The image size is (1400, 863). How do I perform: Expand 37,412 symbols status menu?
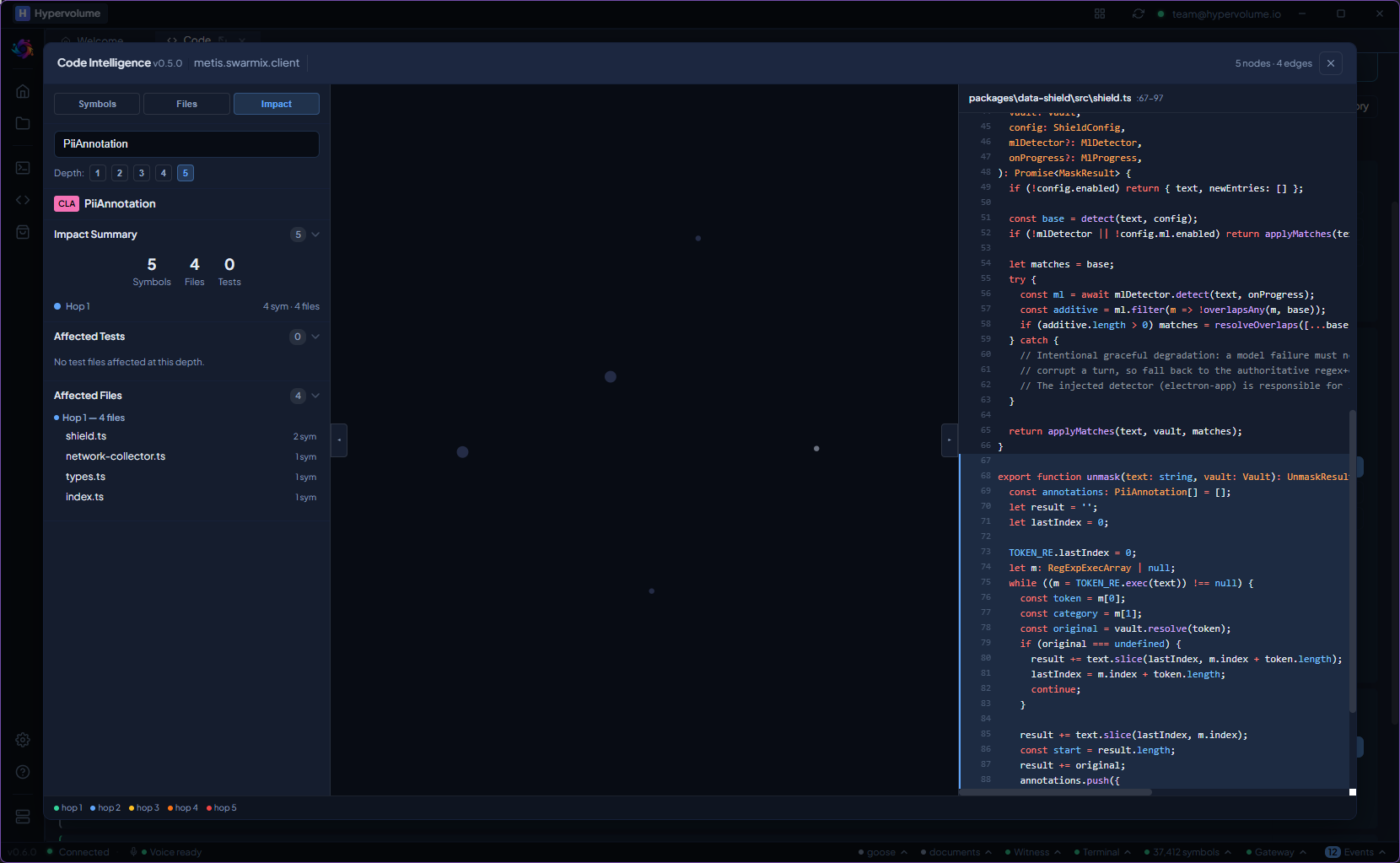coord(1187,852)
